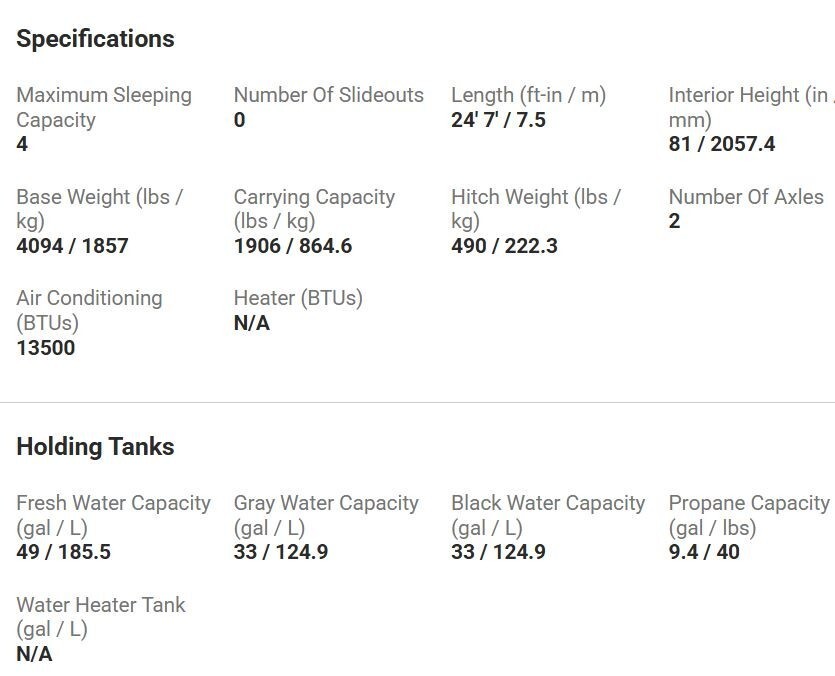Select the Carrying Capacity value 1906 / 864.6
This screenshot has width=835, height=676.
pyautogui.click(x=292, y=246)
